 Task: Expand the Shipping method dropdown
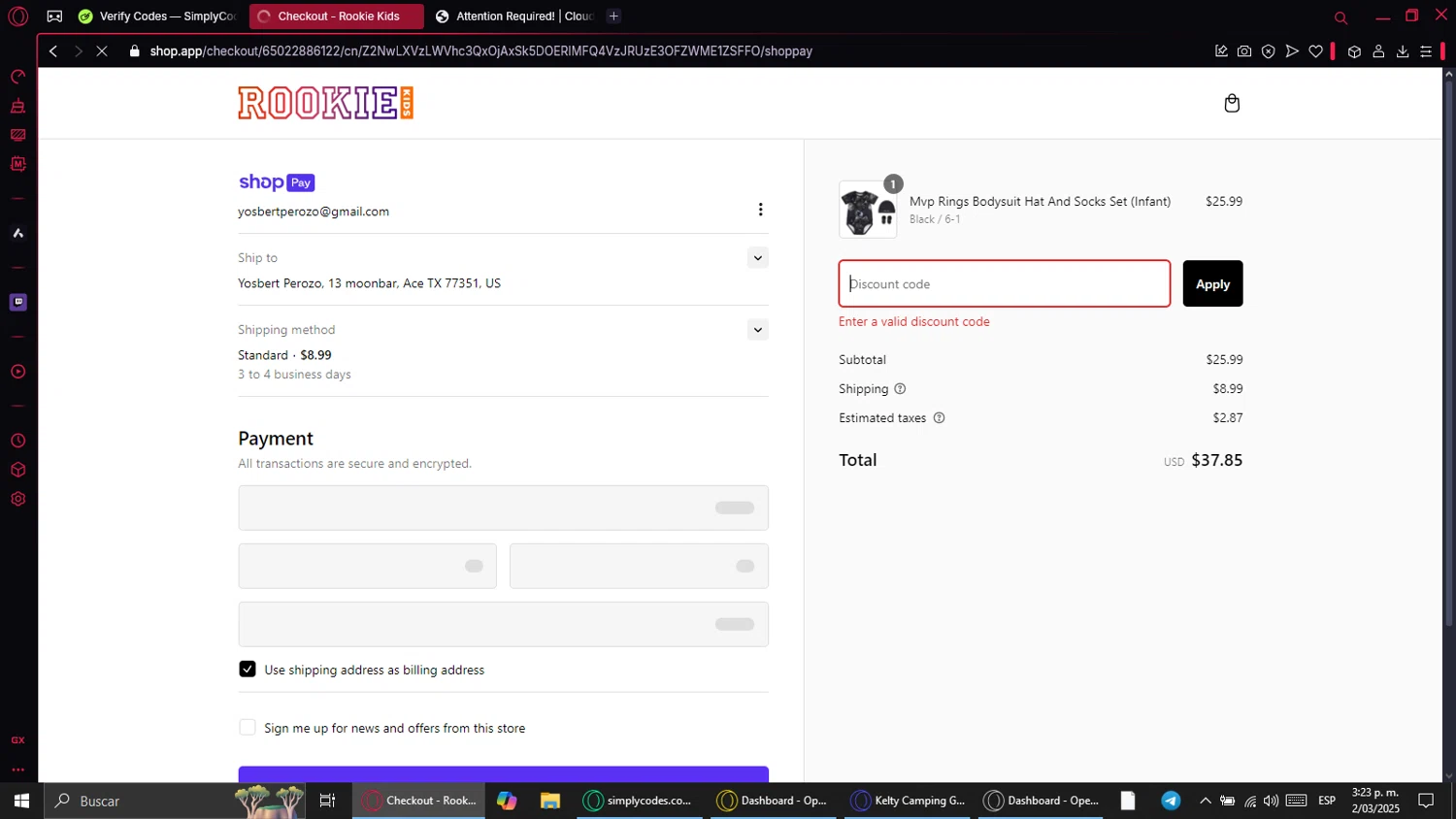(x=757, y=330)
